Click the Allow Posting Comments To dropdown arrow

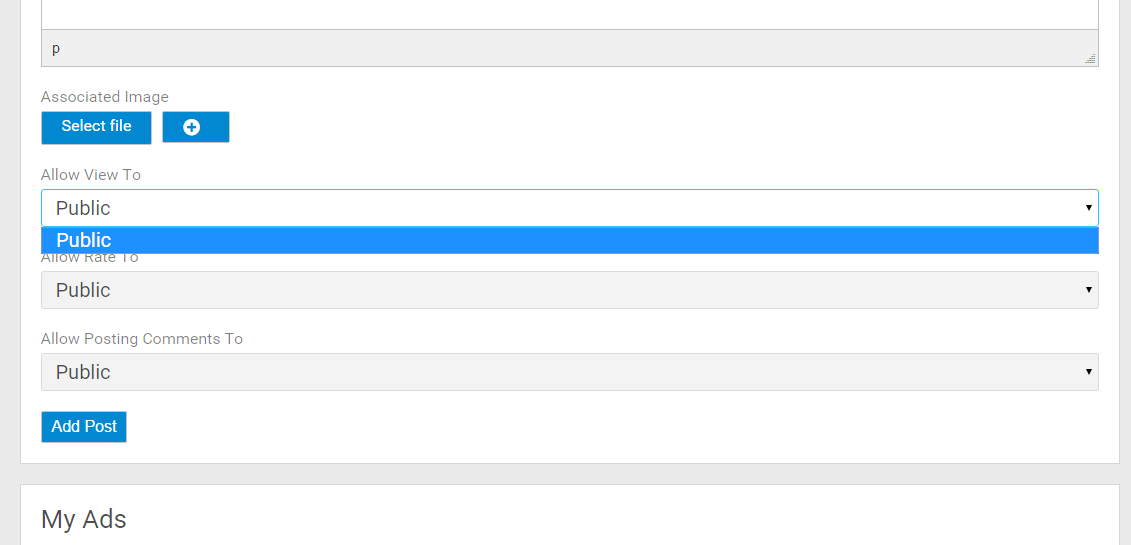[1087, 372]
